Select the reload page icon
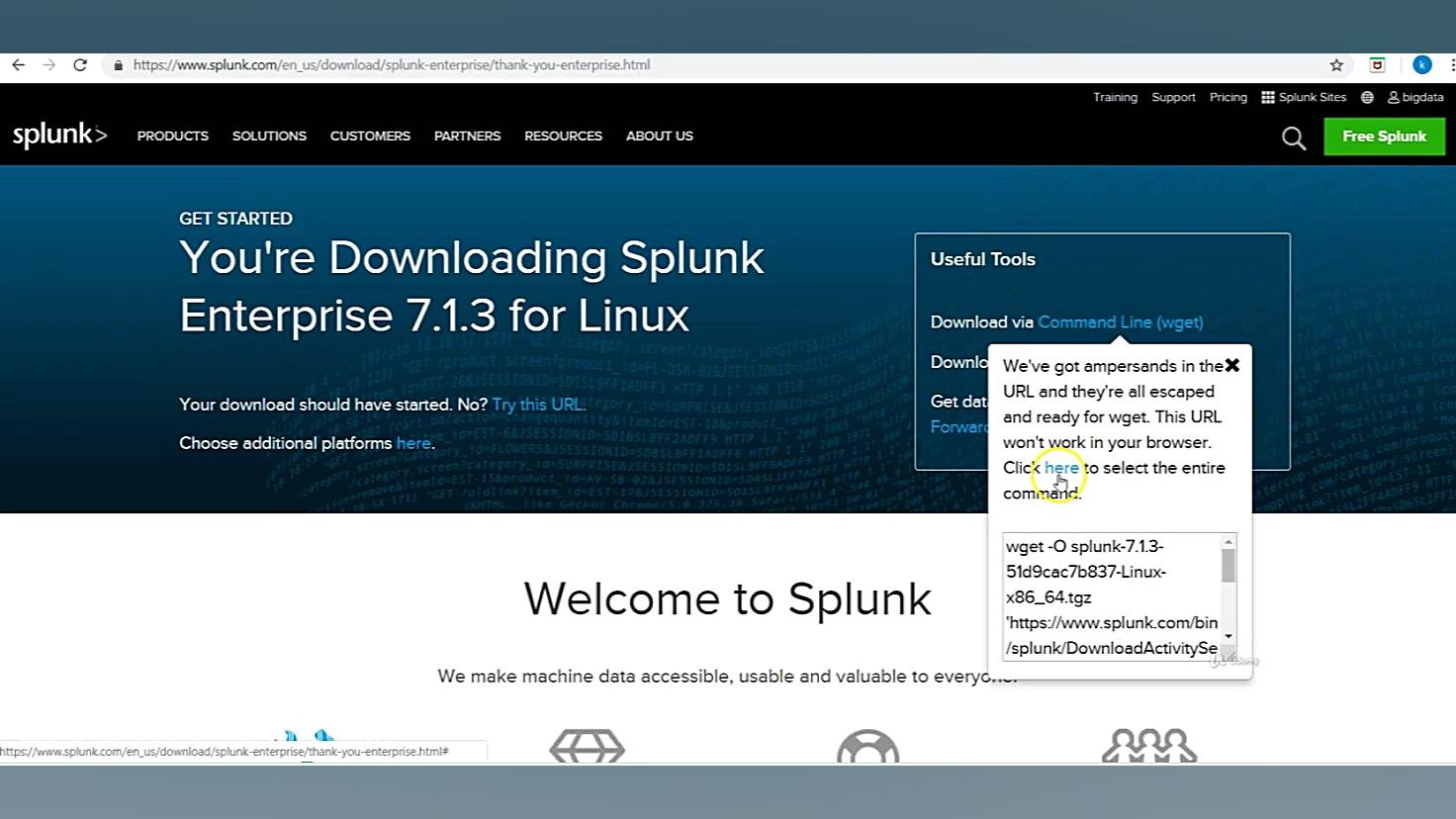The image size is (1456, 819). click(80, 64)
